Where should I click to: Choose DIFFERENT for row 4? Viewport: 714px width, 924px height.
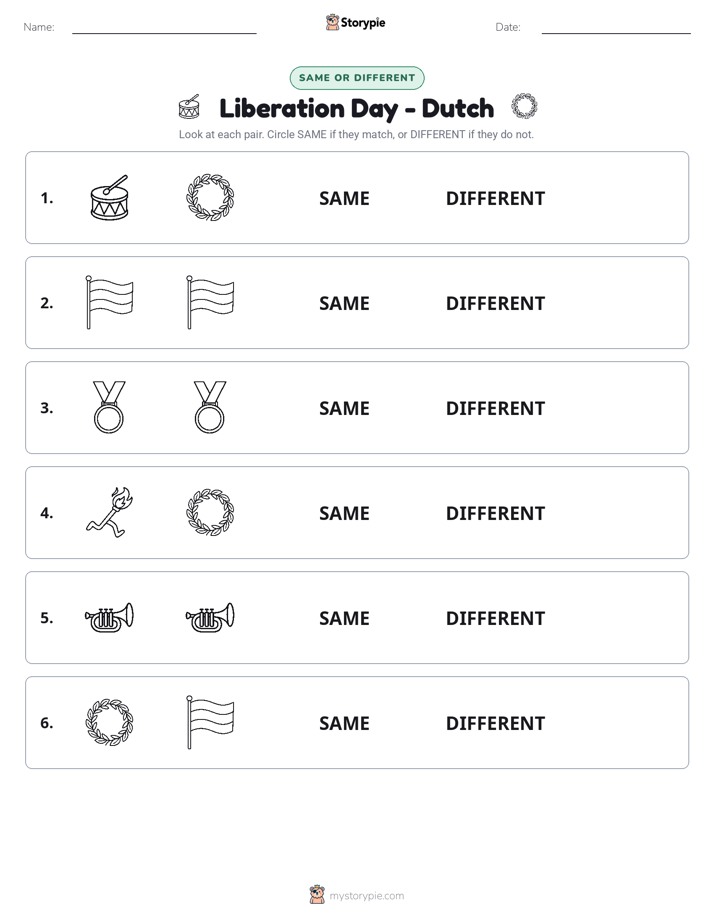495,513
